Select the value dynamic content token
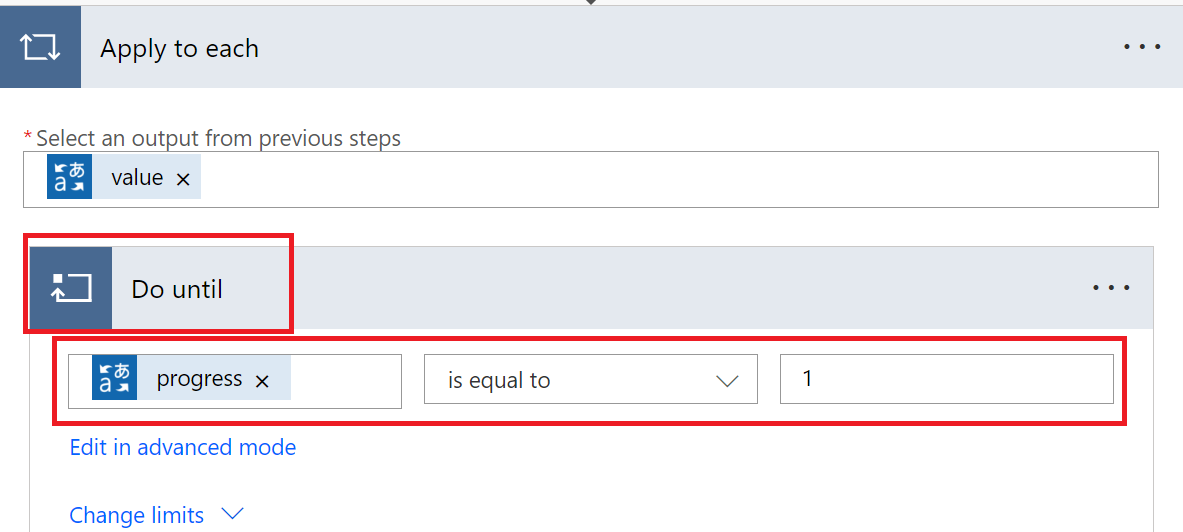The width and height of the screenshot is (1183, 532). [x=137, y=178]
